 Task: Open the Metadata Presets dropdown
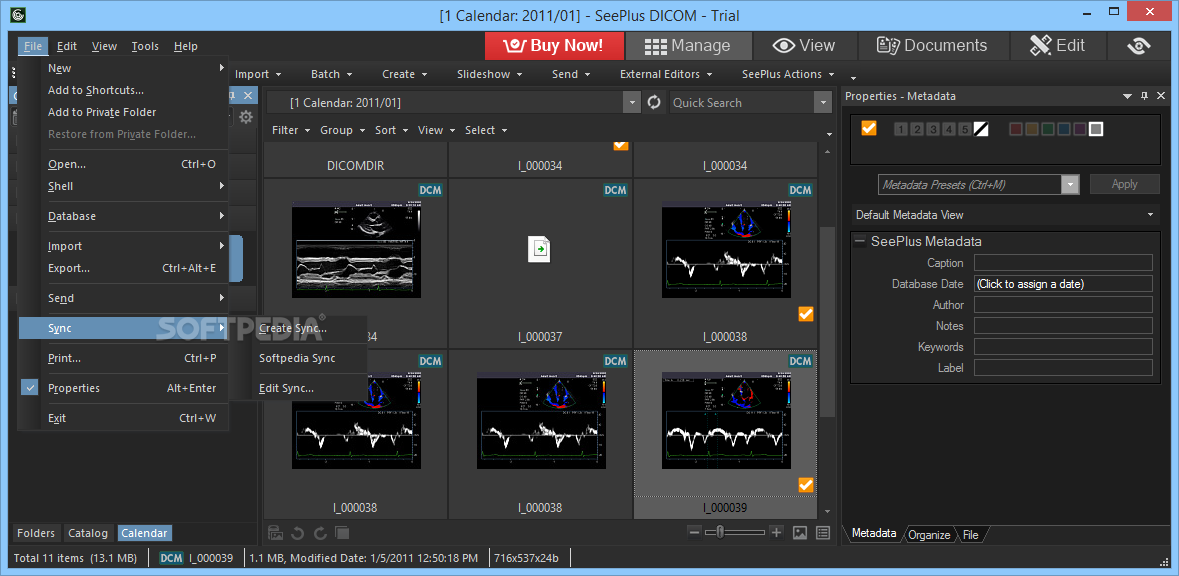[1070, 184]
